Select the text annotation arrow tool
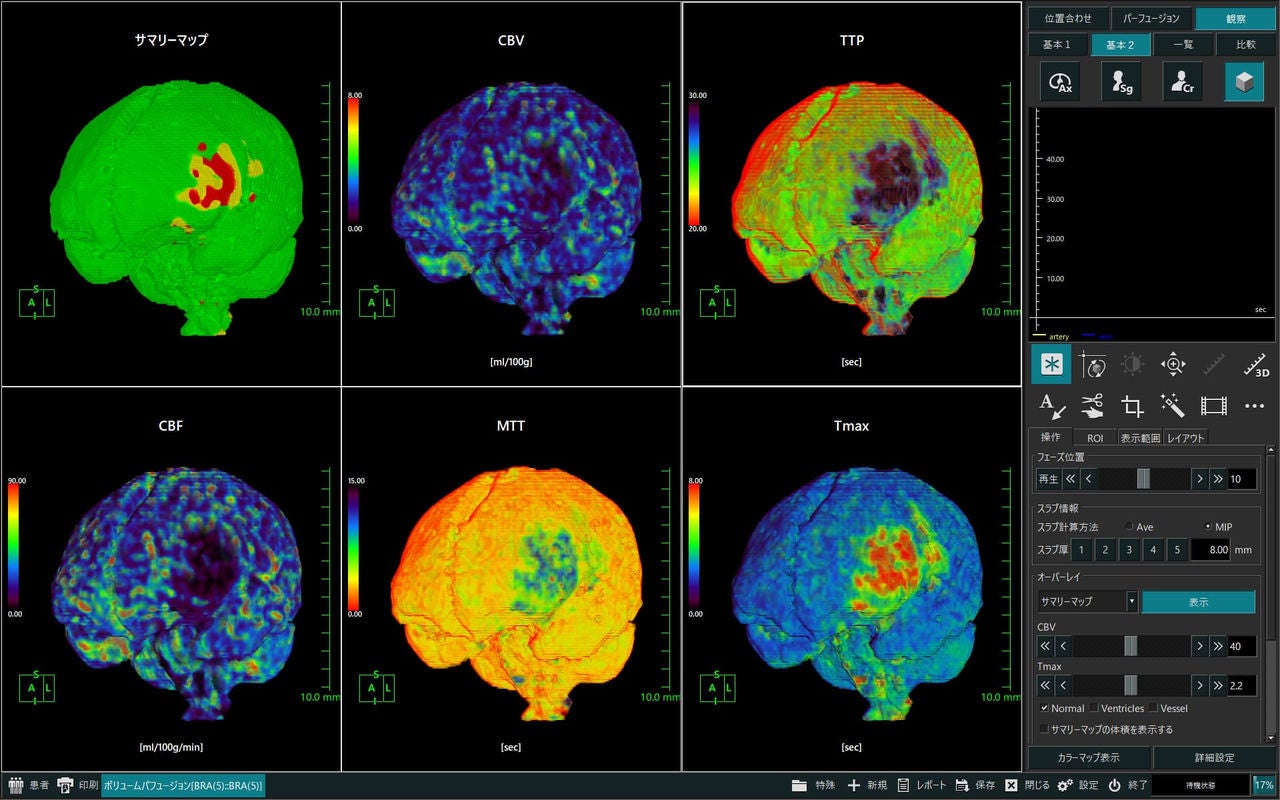 [x=1051, y=405]
